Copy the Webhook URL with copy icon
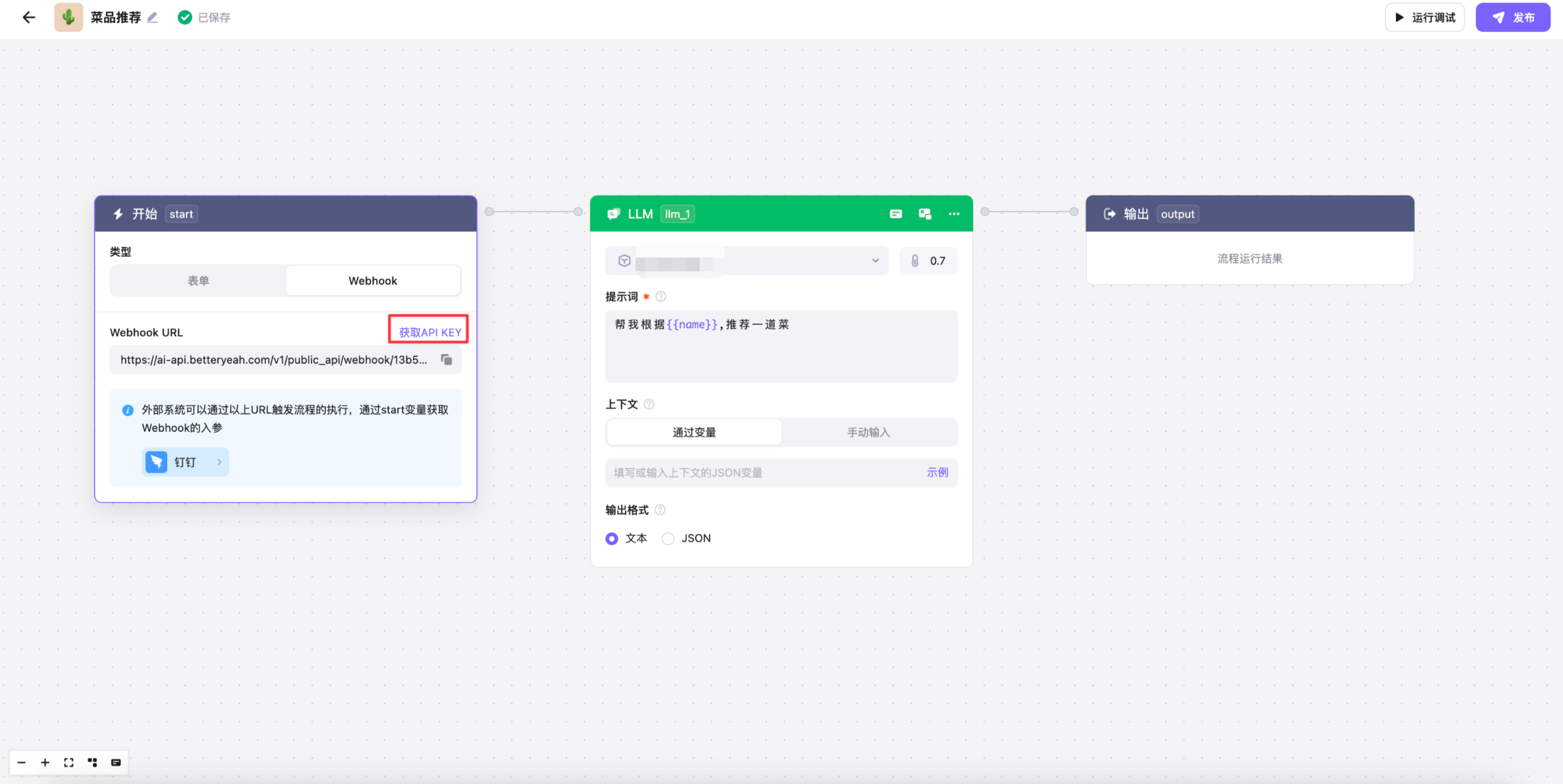1563x784 pixels. click(447, 359)
